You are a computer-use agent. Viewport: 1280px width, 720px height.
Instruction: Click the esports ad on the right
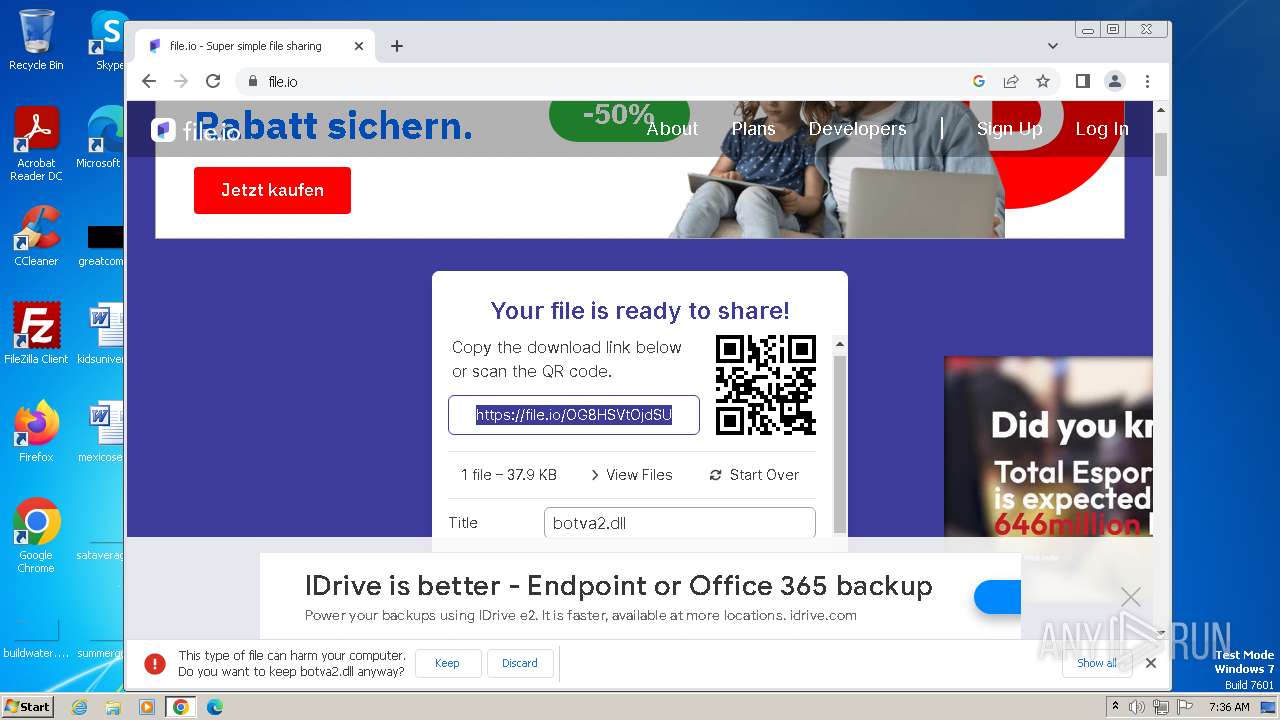[1048, 446]
